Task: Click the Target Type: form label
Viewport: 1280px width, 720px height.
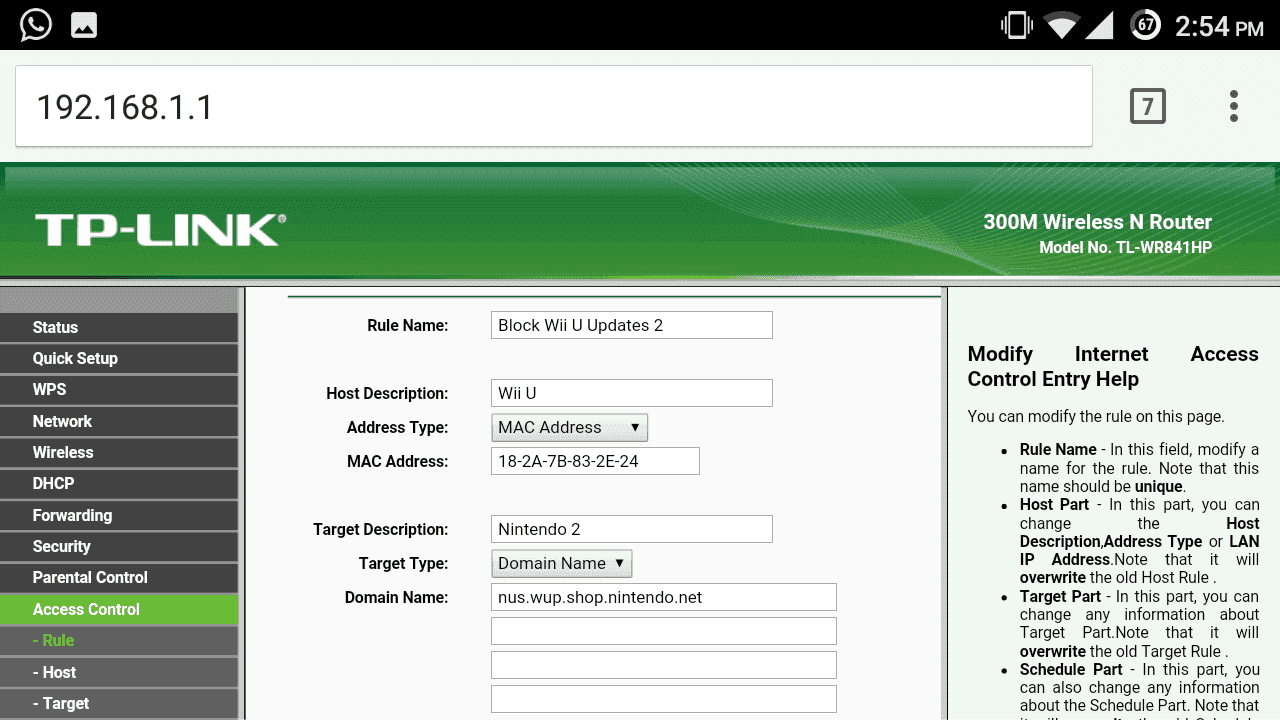Action: tap(403, 563)
